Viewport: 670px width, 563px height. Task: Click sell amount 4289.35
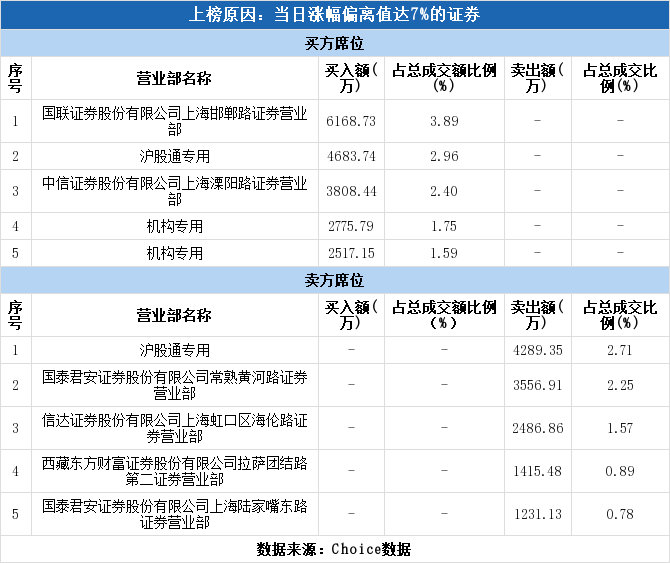[x=538, y=351]
